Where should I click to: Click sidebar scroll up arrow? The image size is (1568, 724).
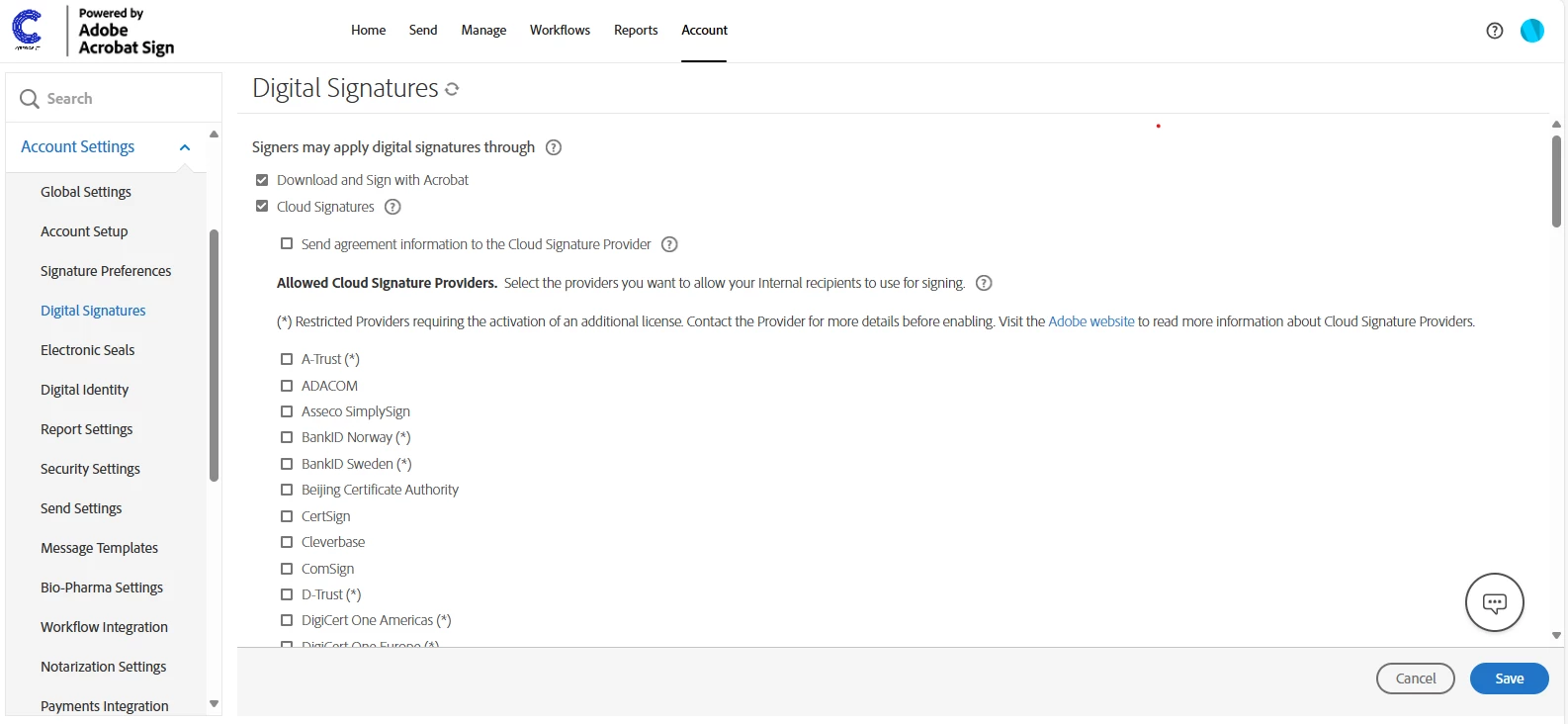214,134
